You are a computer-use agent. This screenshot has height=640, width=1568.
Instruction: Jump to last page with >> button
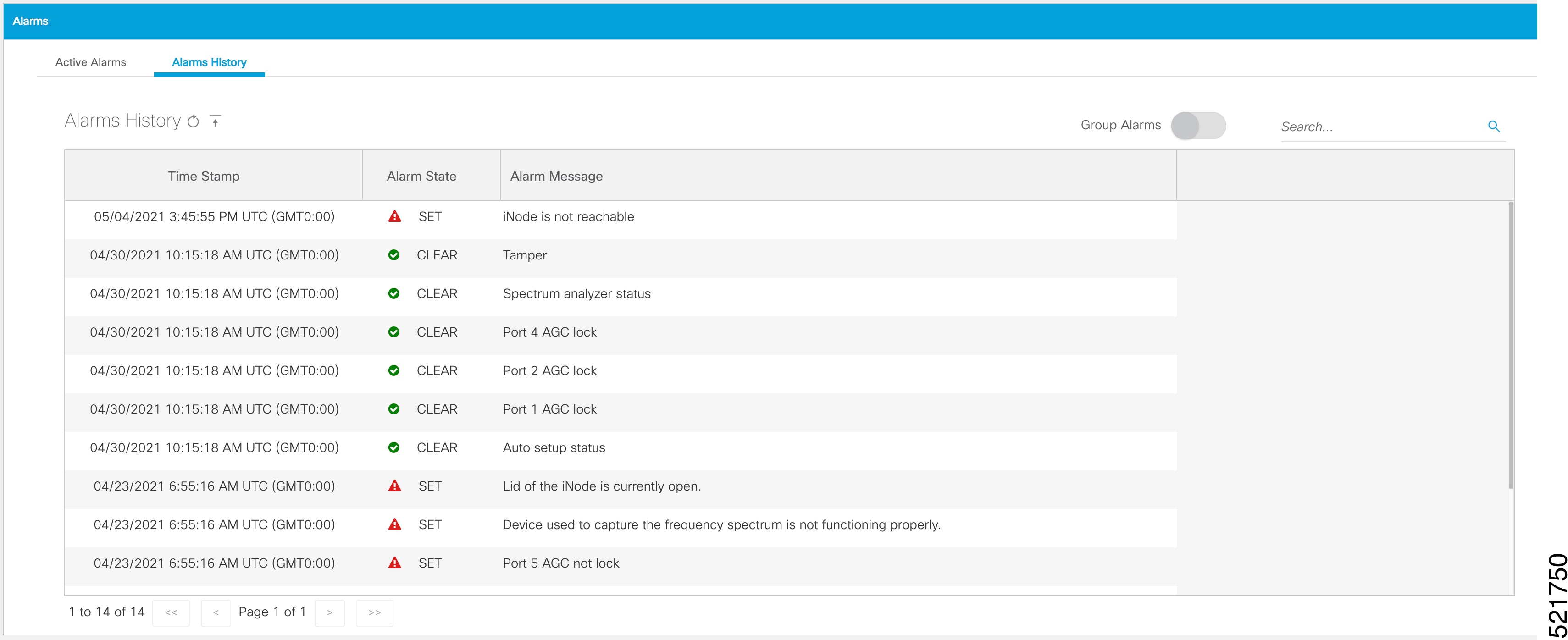tap(374, 612)
